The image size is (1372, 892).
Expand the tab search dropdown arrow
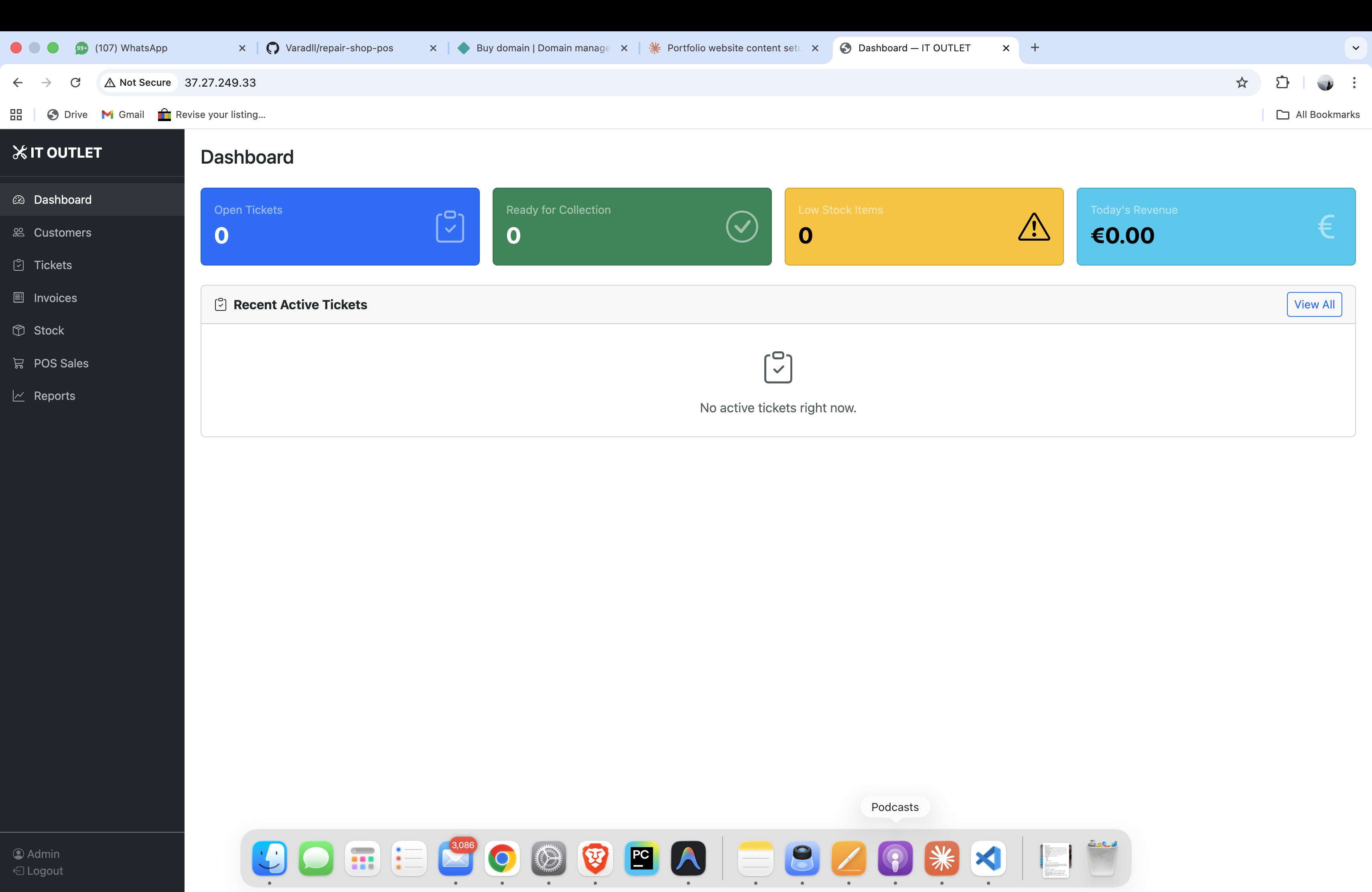click(1355, 48)
